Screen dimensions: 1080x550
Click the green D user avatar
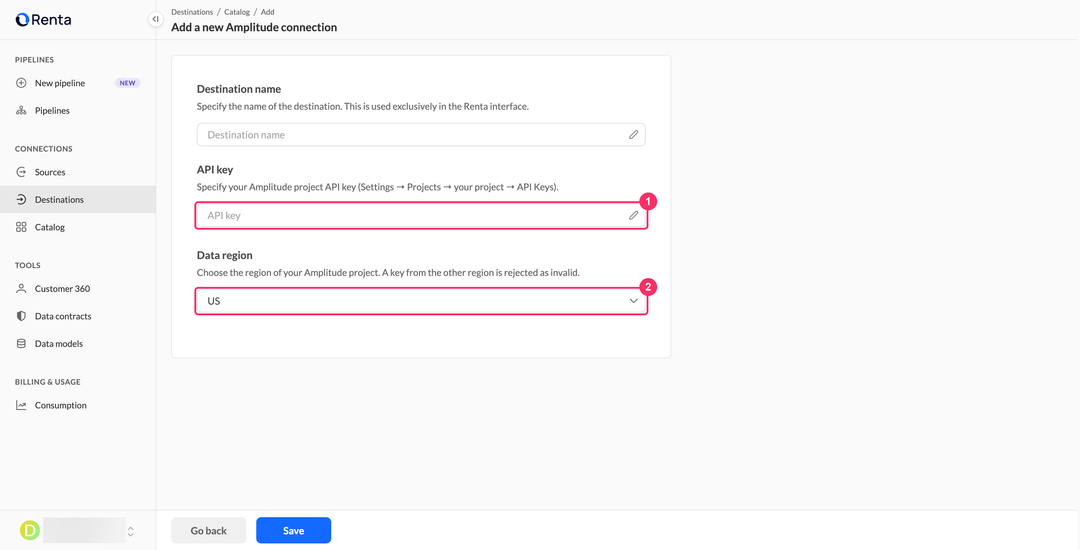click(30, 530)
